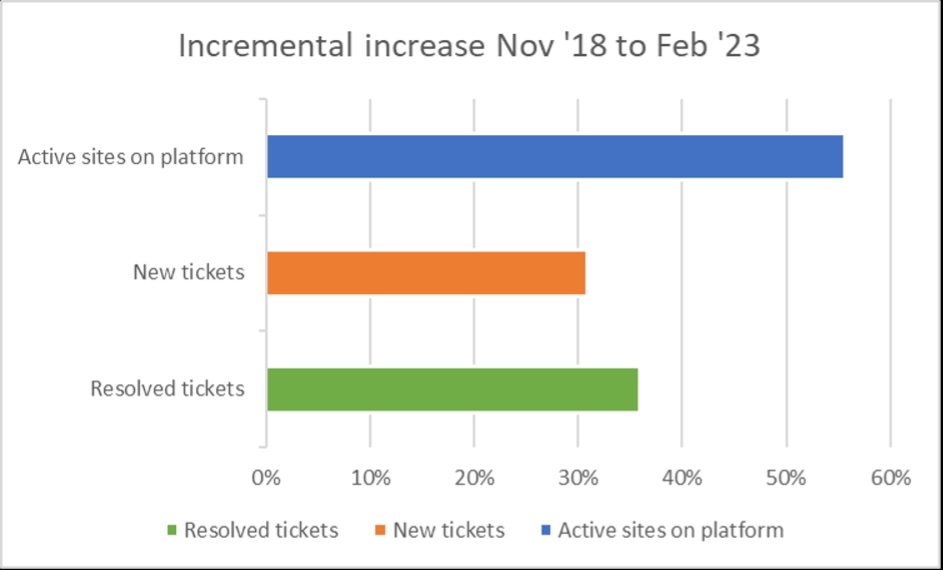Click the Resolved tickets vertical axis label

pos(168,389)
